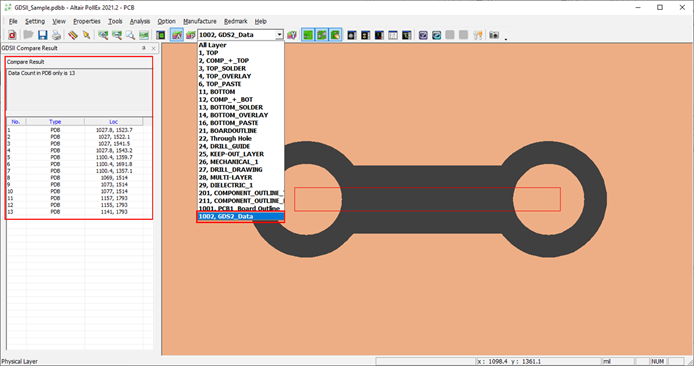Sort by the 'No.' column header
The image size is (694, 366).
(16, 122)
